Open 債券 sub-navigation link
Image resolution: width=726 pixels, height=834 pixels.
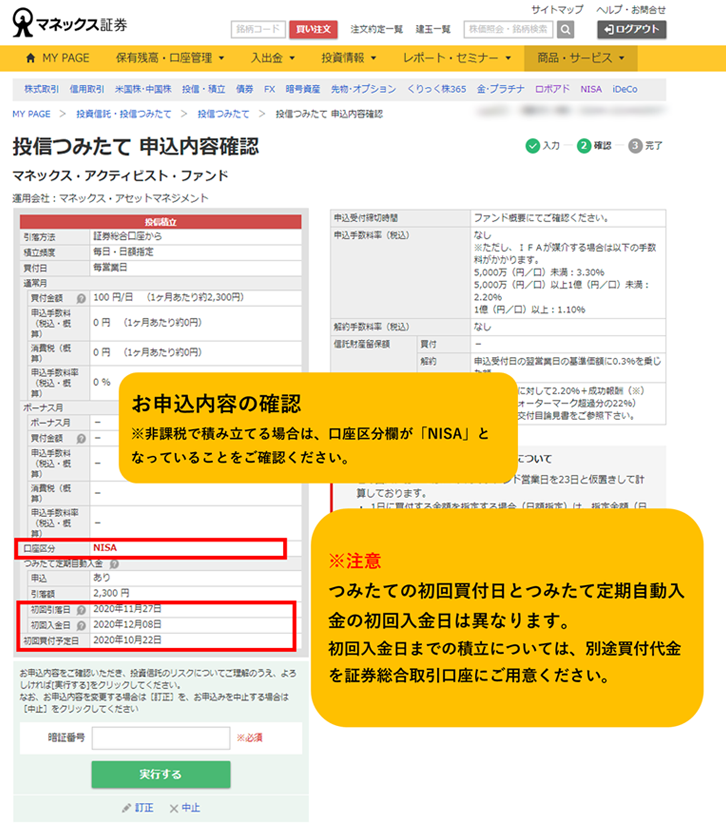(x=245, y=89)
